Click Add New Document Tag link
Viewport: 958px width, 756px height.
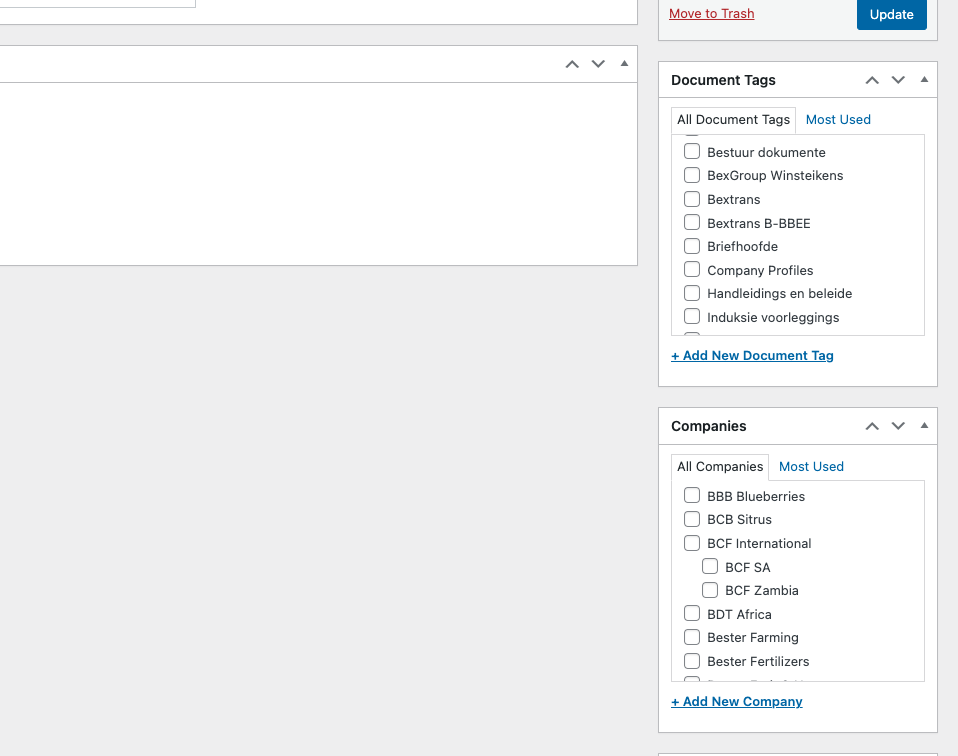pos(752,356)
